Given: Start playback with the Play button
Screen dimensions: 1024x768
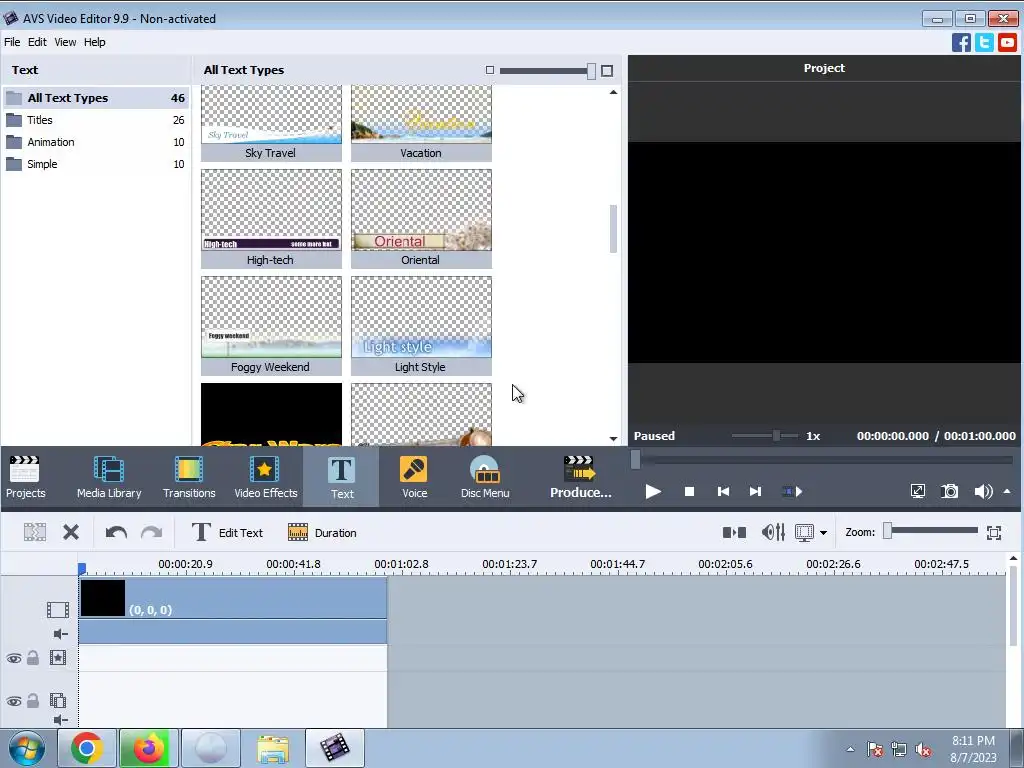Looking at the screenshot, I should [x=652, y=492].
